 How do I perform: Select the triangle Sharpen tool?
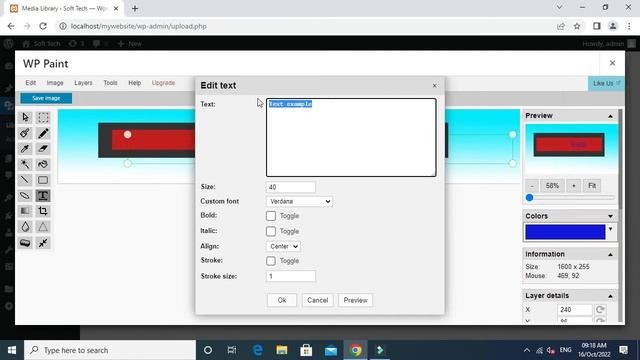coord(43,227)
